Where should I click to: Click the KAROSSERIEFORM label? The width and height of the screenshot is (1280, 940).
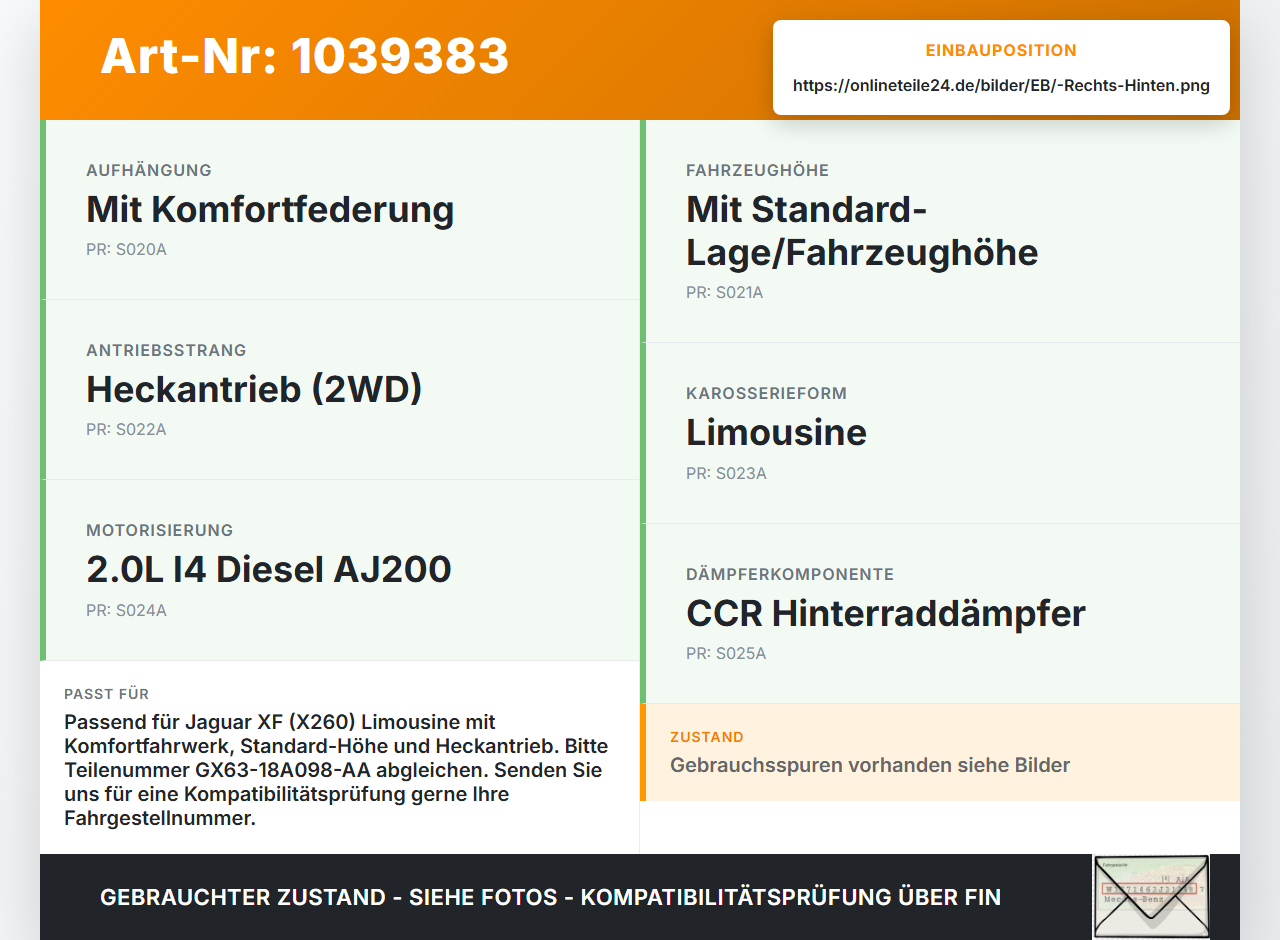coord(767,393)
